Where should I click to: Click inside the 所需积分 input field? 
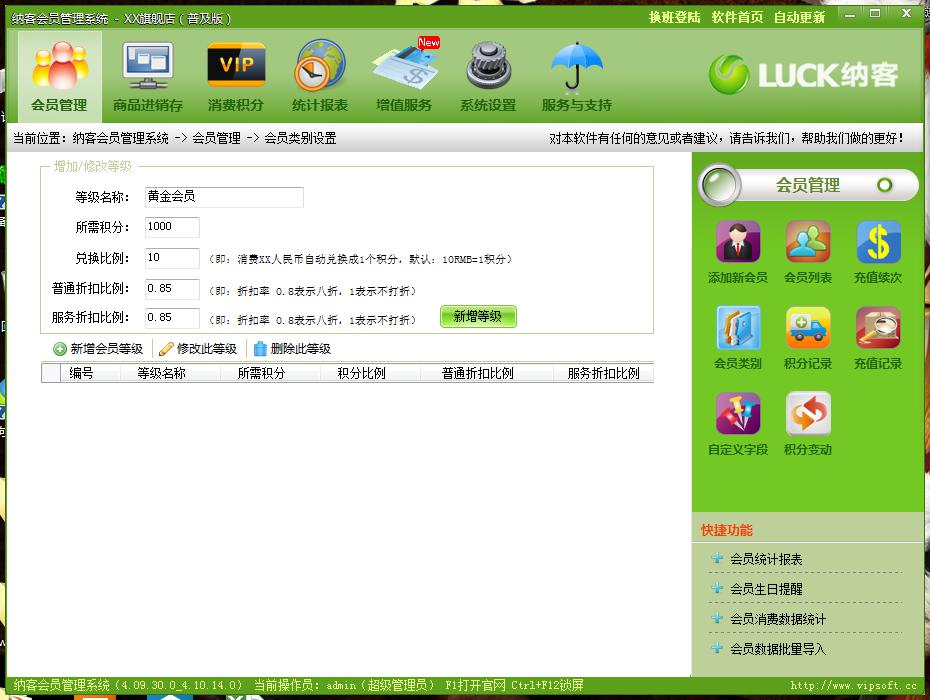[171, 227]
